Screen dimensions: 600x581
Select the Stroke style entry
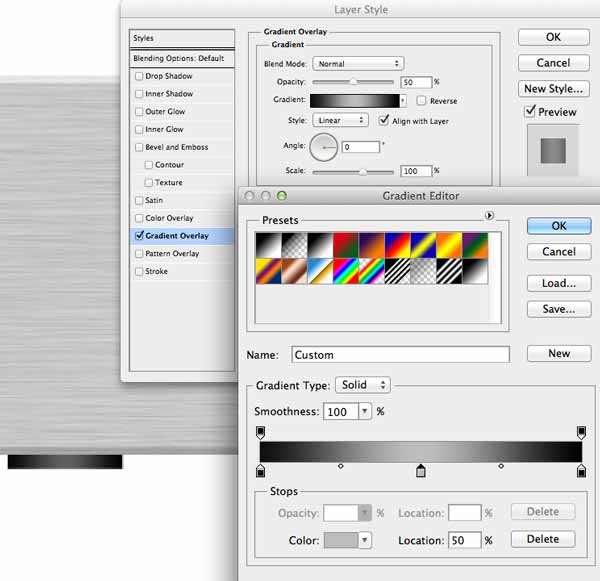(157, 271)
